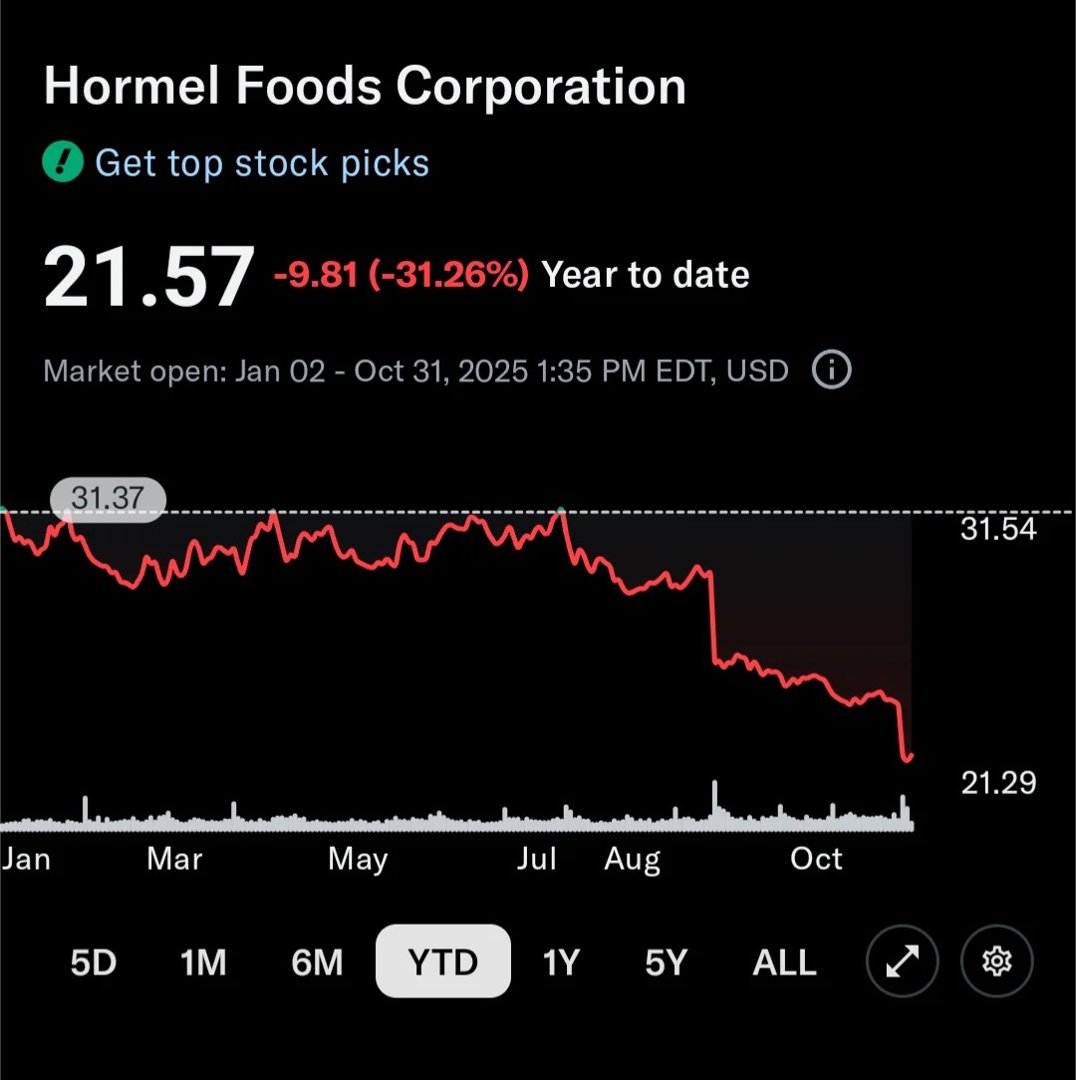
Task: Show the 6M chart range
Action: point(317,962)
